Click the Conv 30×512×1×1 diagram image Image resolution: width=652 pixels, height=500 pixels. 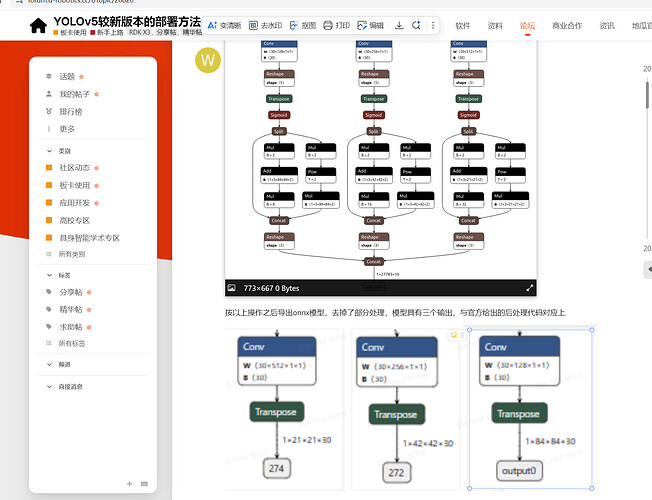point(284,408)
